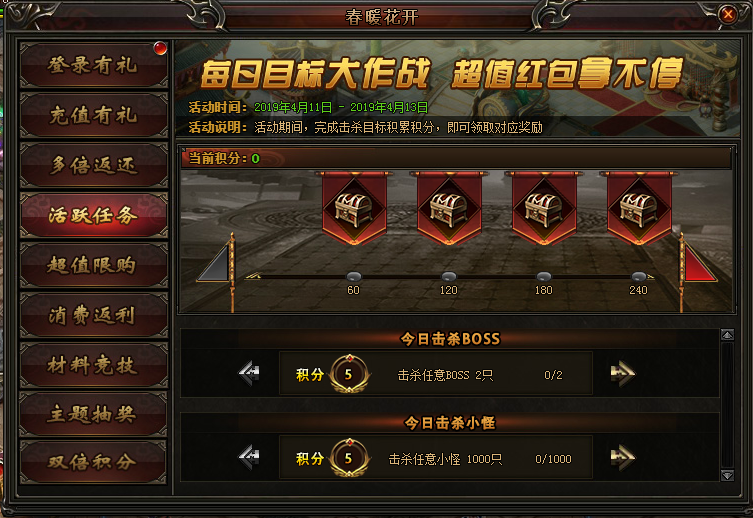Open the treasure chest reward at 180 points
753x518 pixels.
pyautogui.click(x=544, y=209)
